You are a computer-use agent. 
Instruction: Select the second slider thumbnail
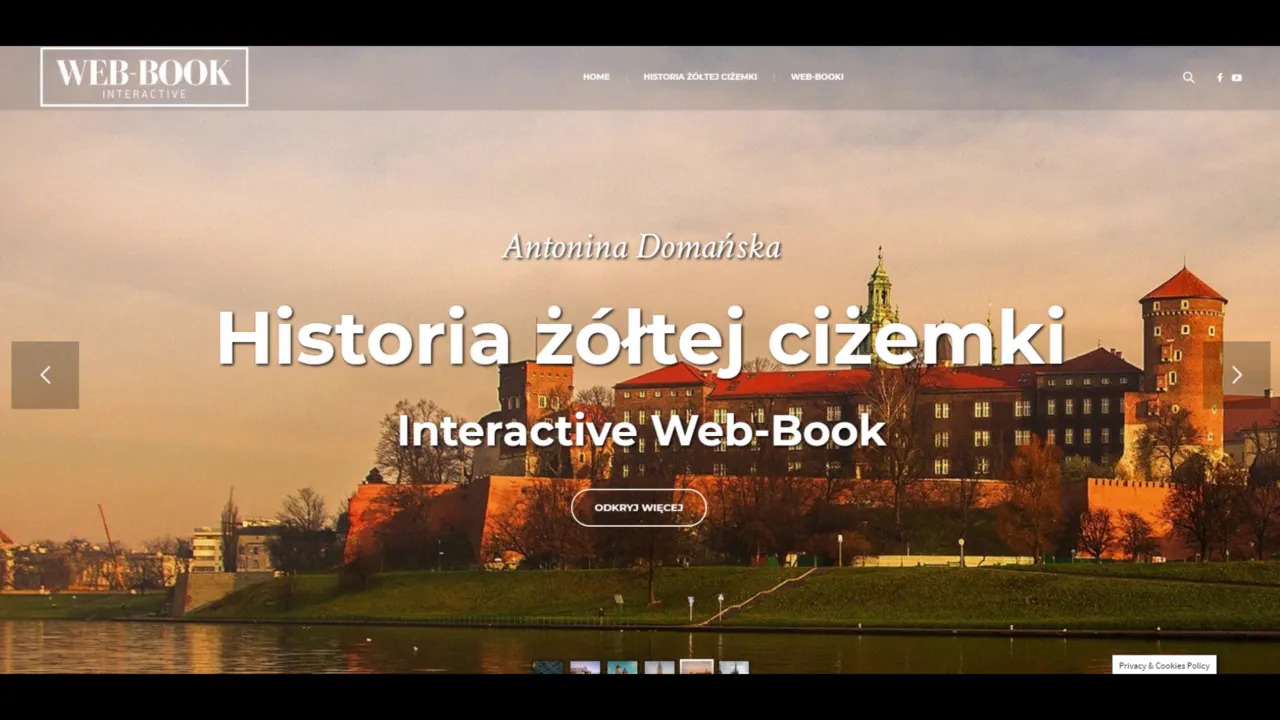point(585,667)
